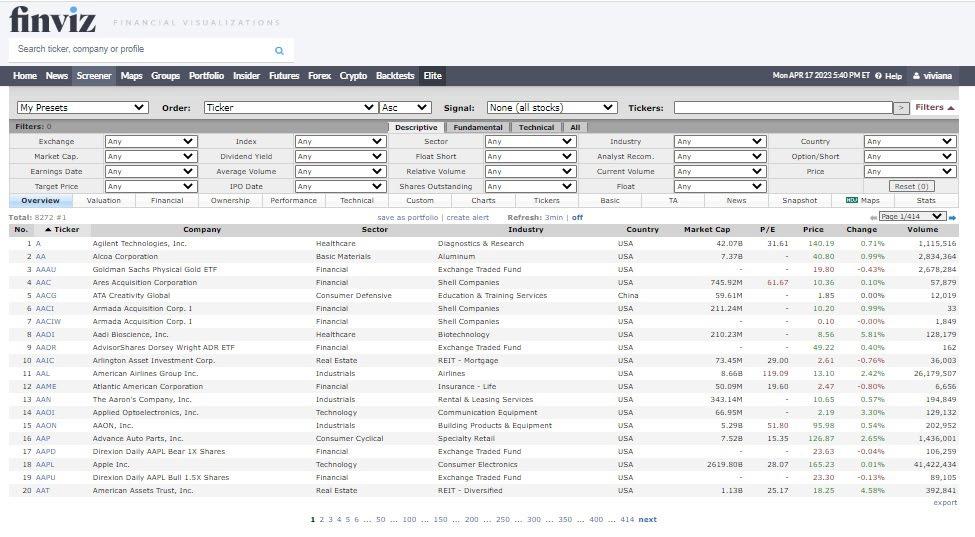This screenshot has width=975, height=537.
Task: Select the Charts view tab
Action: (x=483, y=201)
